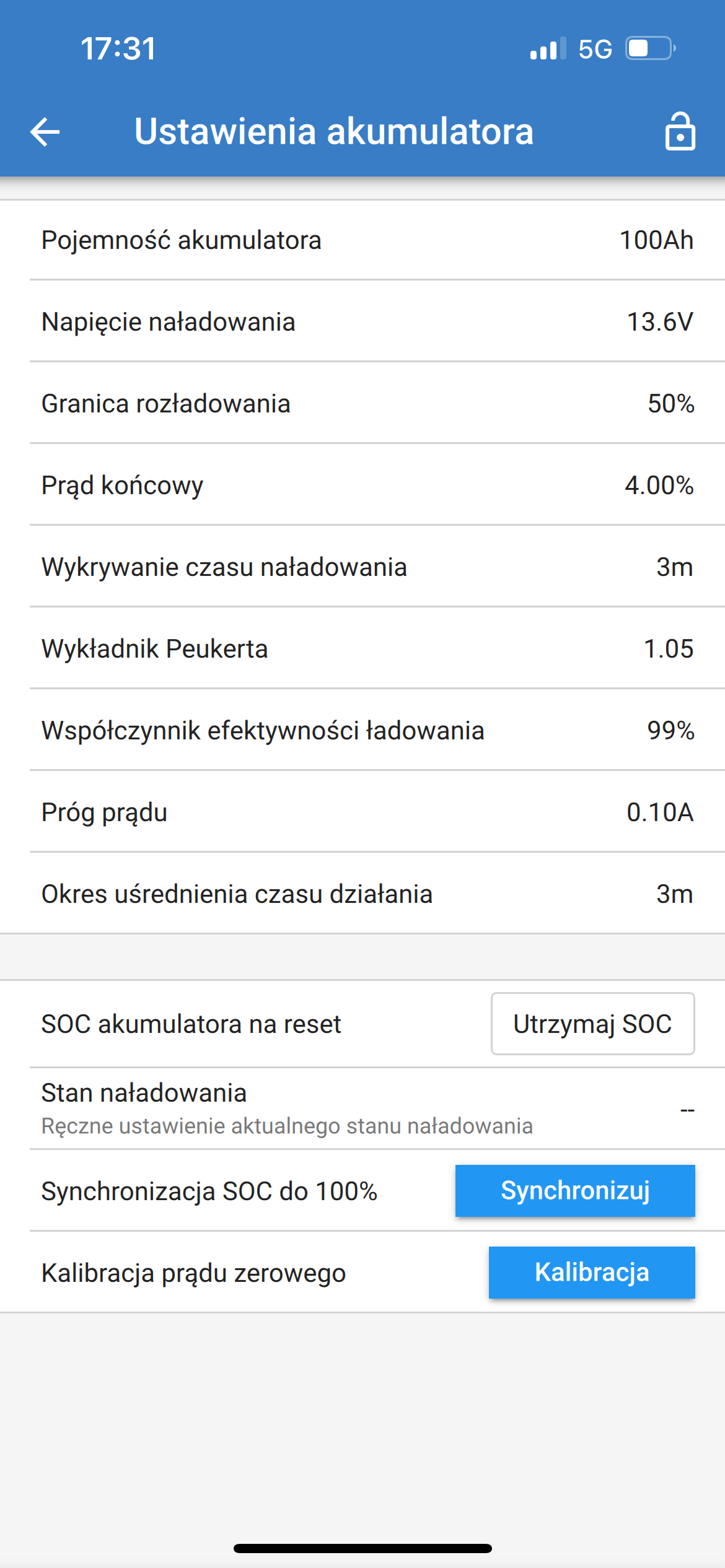Open Pojemność akumulatora setting
This screenshot has height=1568, width=725.
(362, 240)
